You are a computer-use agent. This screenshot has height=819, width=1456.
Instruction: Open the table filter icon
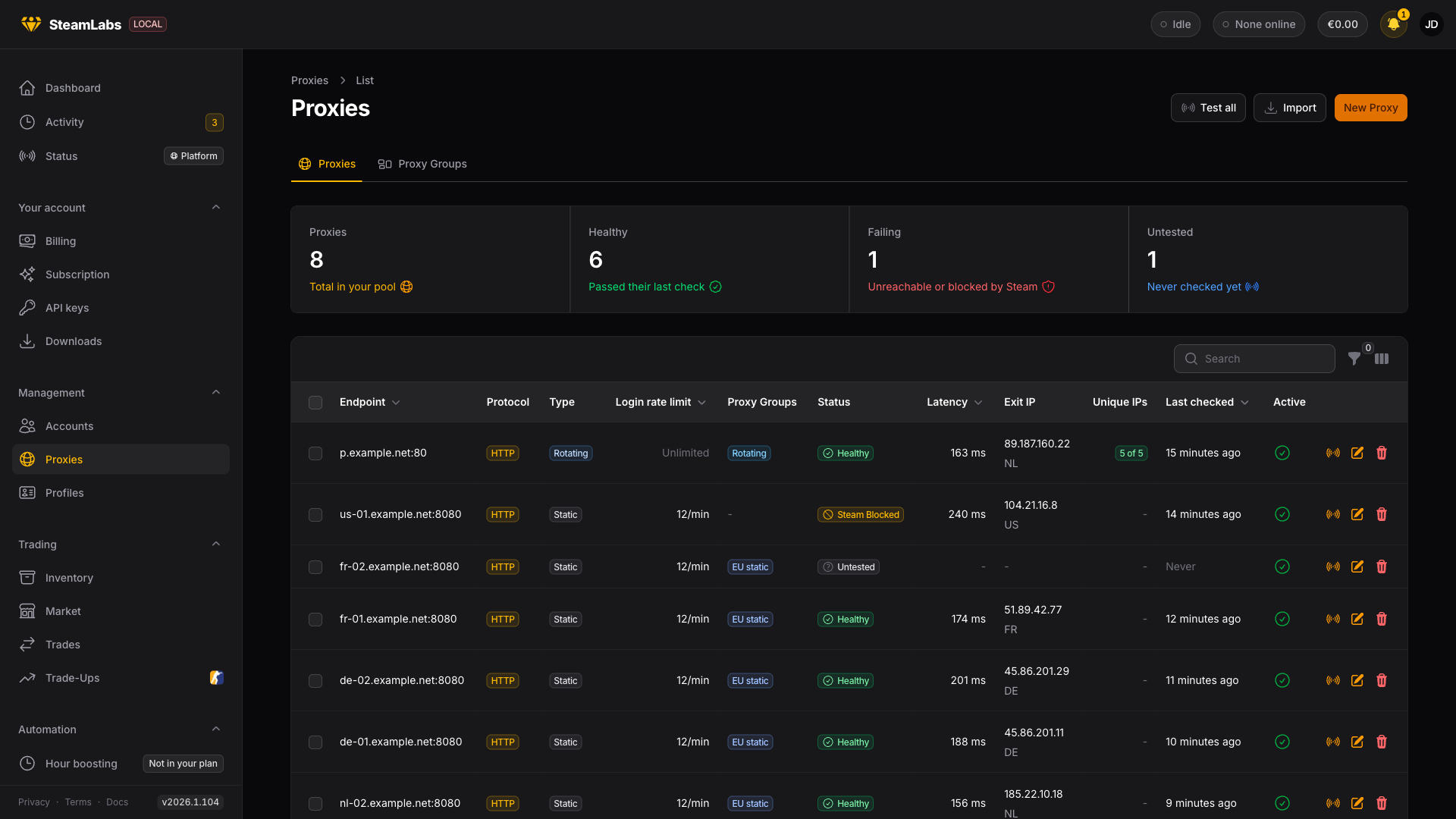1354,359
